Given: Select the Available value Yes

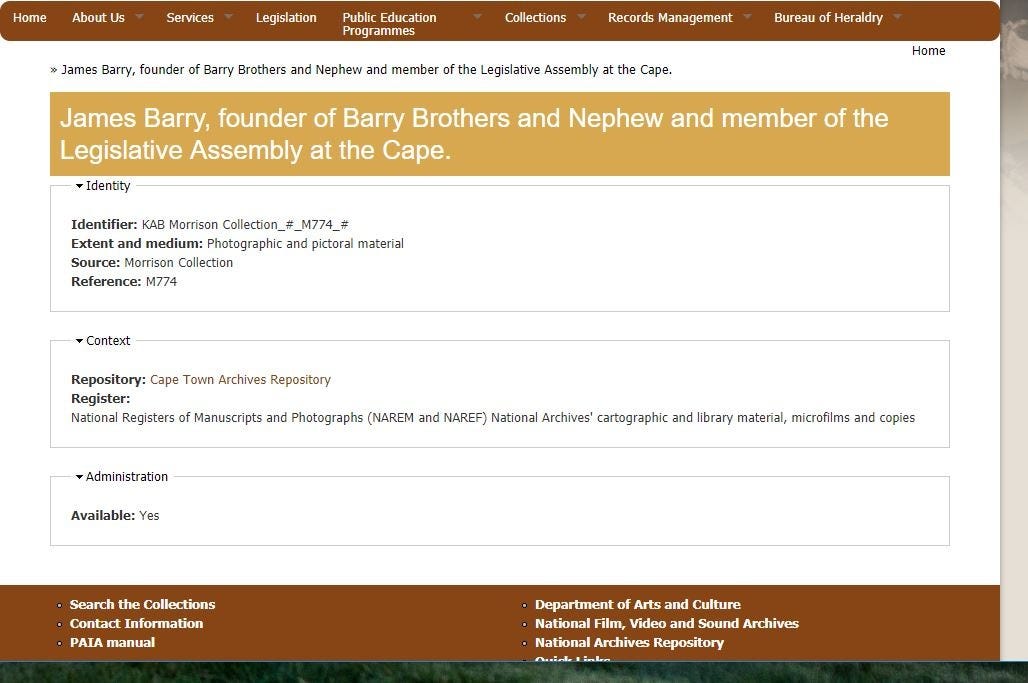Looking at the screenshot, I should point(149,516).
